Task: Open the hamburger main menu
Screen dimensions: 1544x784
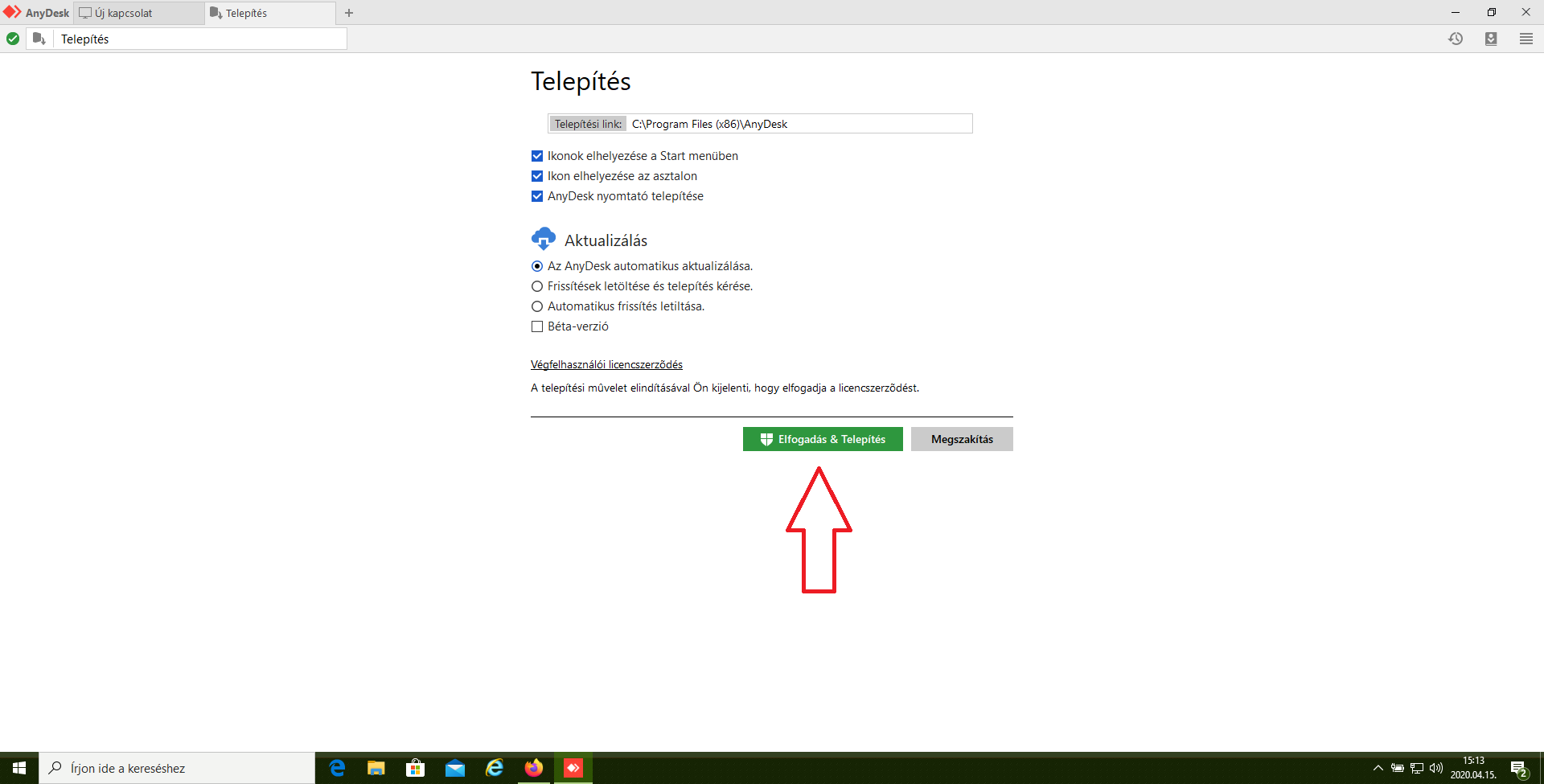Action: pyautogui.click(x=1526, y=39)
